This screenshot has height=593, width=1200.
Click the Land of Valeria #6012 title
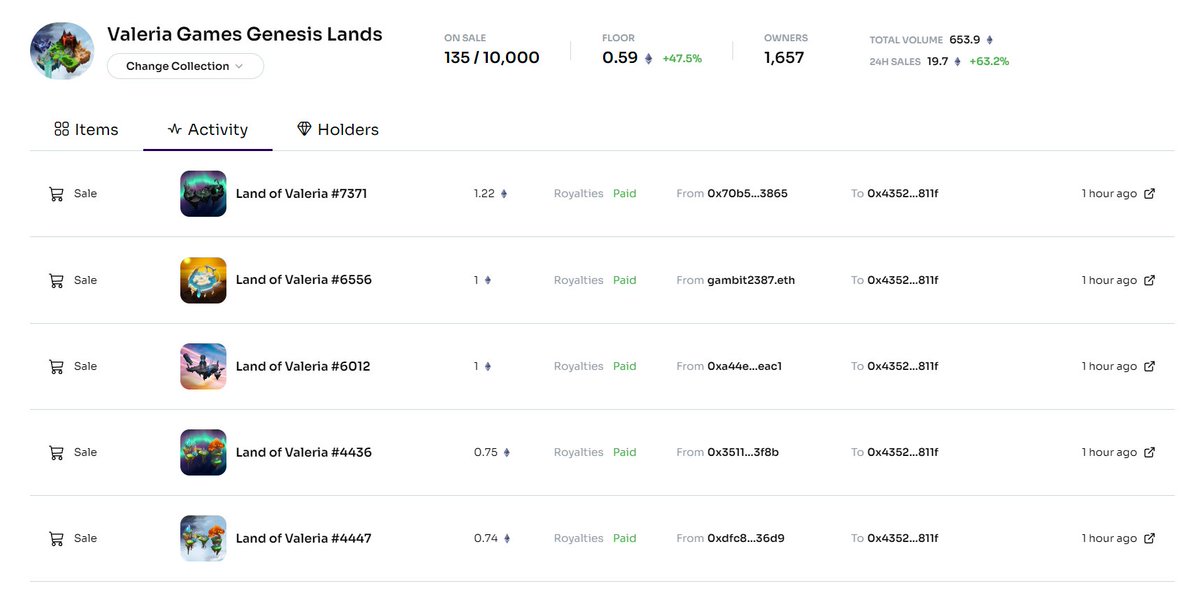coord(303,366)
